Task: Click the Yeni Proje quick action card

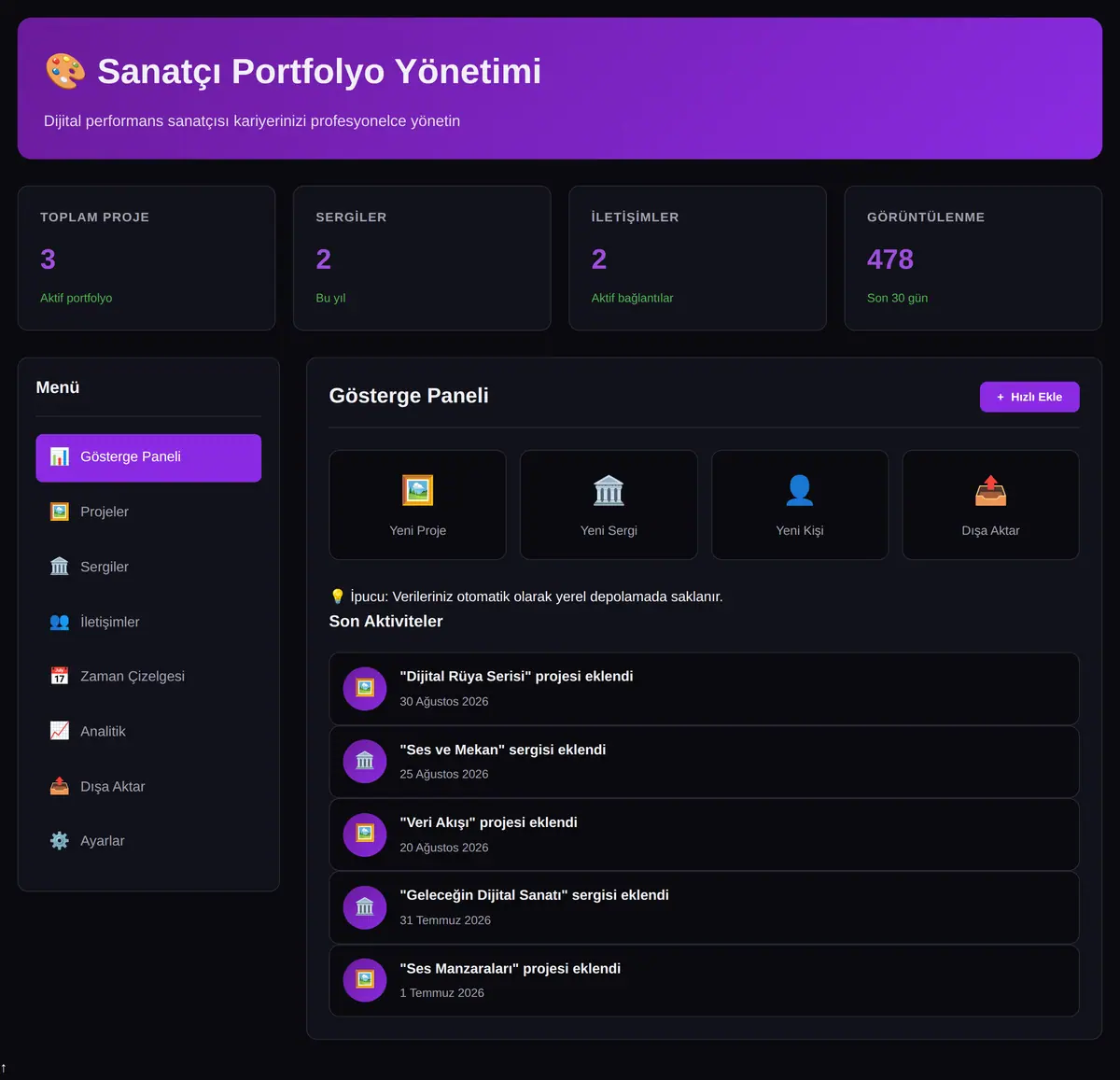Action: pyautogui.click(x=418, y=505)
